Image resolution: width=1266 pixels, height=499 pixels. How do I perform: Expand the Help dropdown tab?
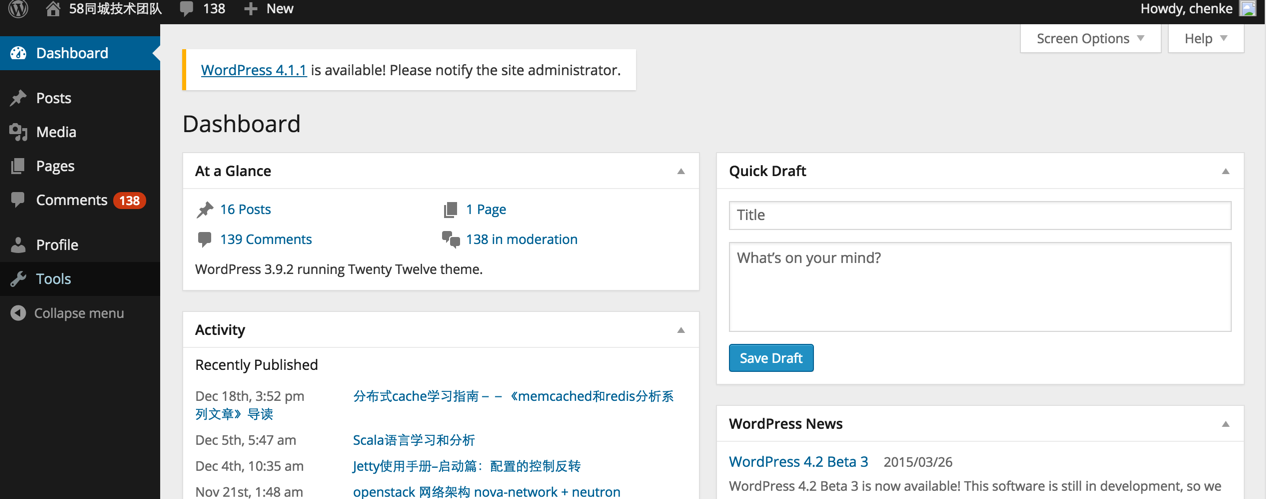1206,38
